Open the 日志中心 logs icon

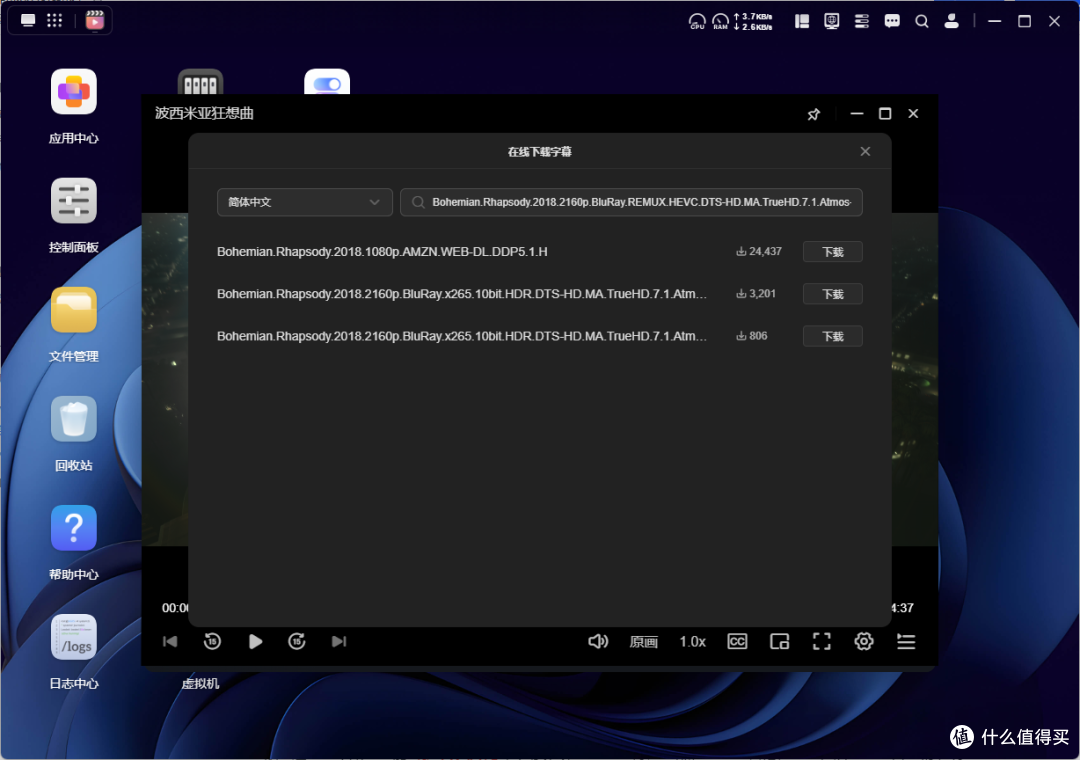74,637
